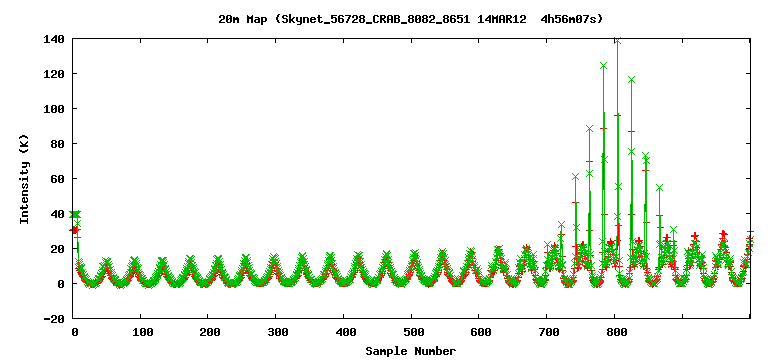Click the 500 x-axis tick label
Viewport: 768px width, 360px height.
(412, 332)
